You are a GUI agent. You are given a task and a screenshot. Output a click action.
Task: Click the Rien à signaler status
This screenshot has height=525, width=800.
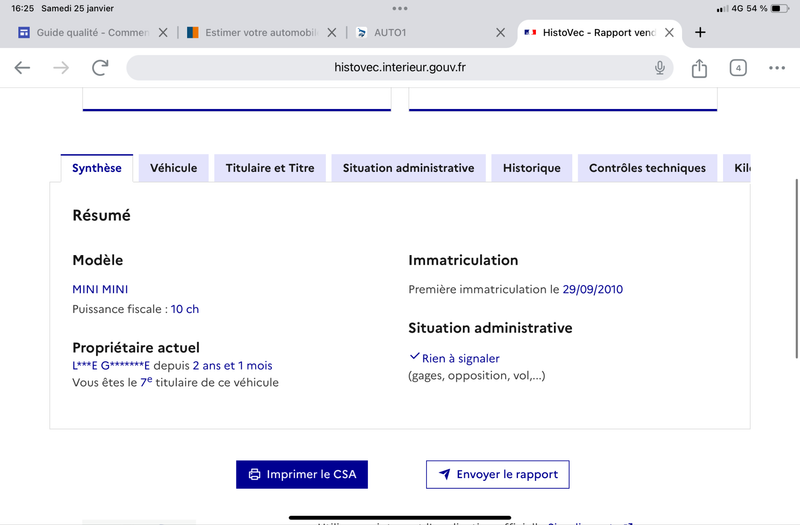(x=460, y=359)
